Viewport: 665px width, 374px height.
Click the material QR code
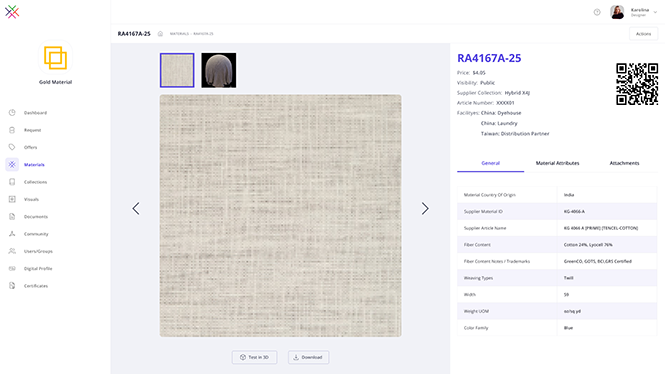(x=637, y=84)
